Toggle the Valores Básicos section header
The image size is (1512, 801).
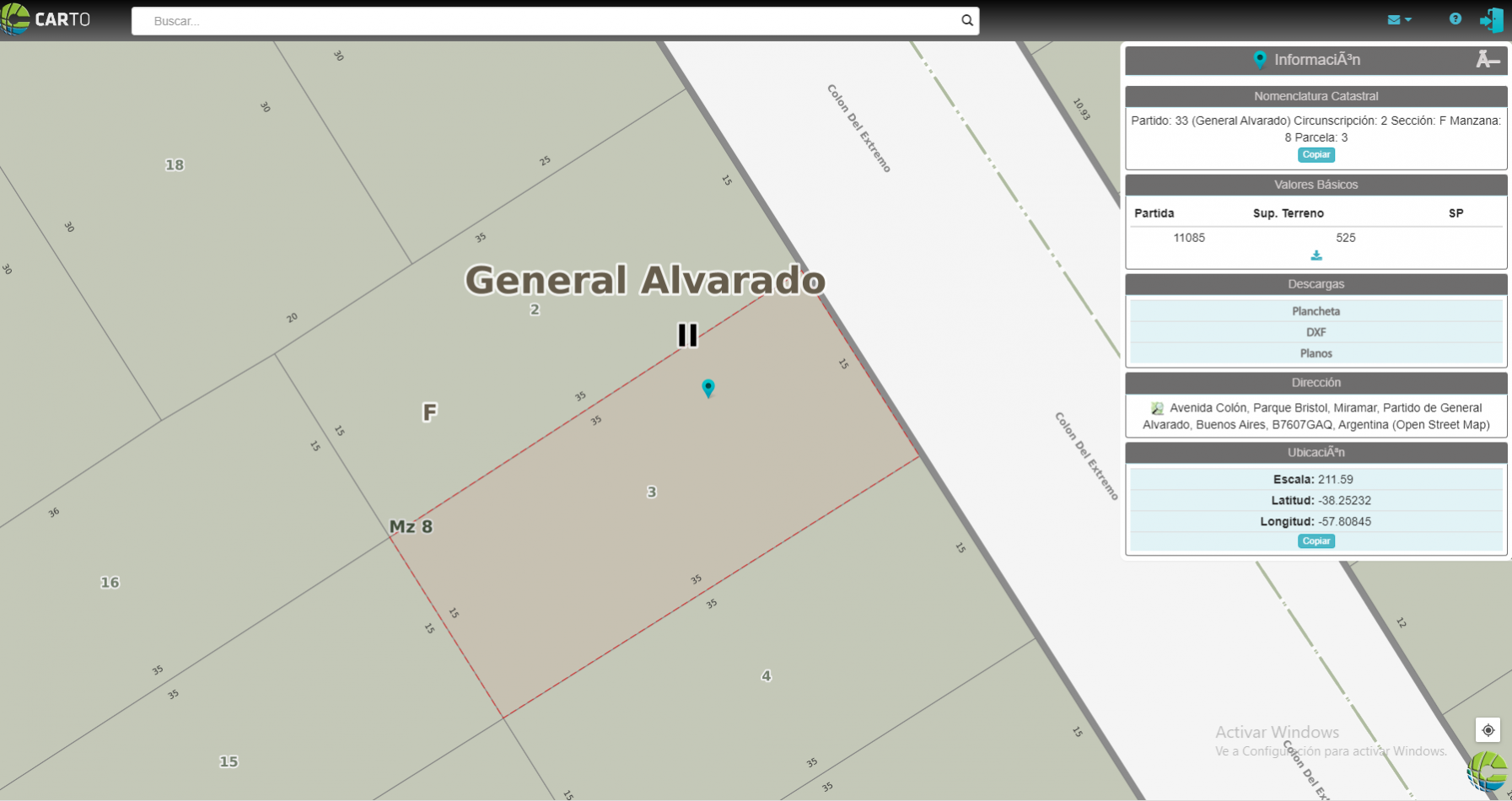click(1316, 185)
